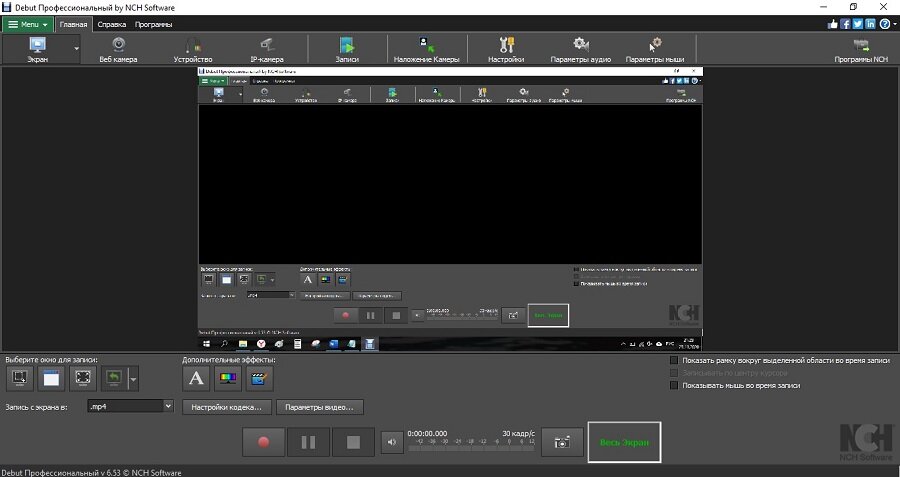Expand the dropdown arrow next to Экран
Image resolution: width=900 pixels, height=477 pixels.
click(x=76, y=49)
